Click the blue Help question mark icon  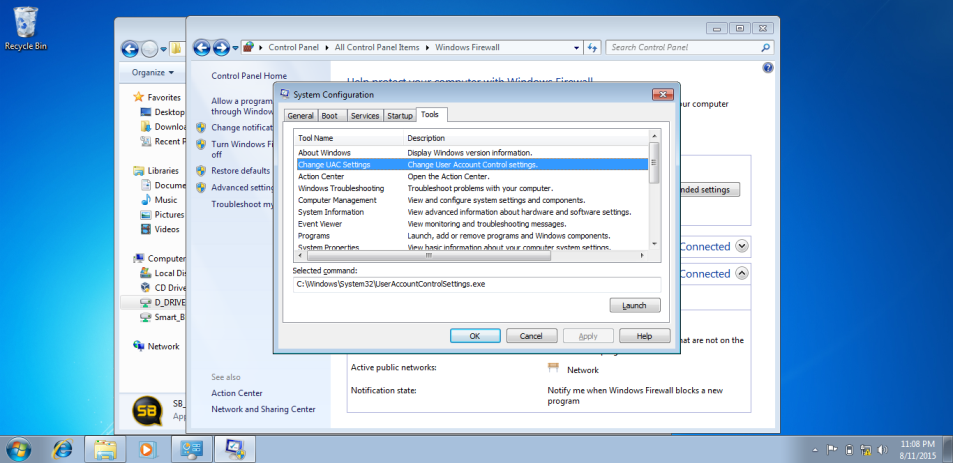(x=768, y=68)
